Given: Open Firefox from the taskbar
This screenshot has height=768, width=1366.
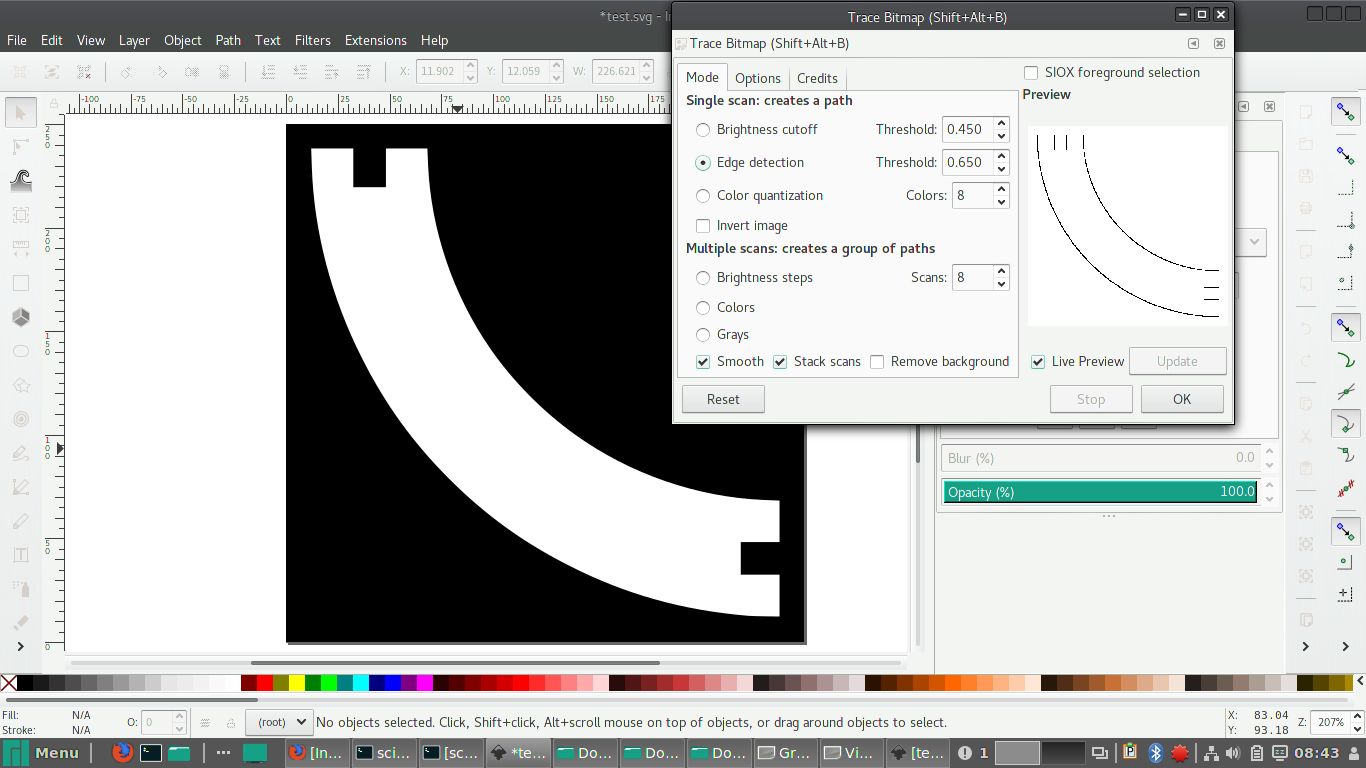Looking at the screenshot, I should click(x=122, y=753).
